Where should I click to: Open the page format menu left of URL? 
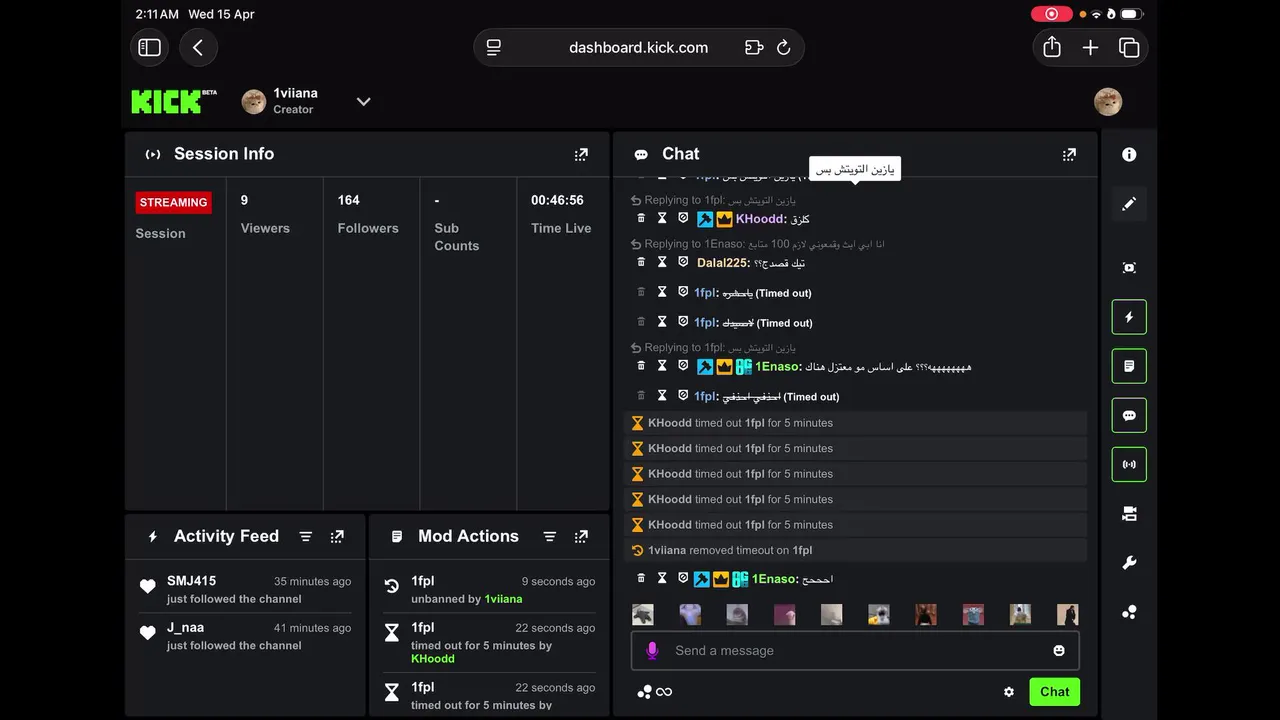click(x=493, y=47)
